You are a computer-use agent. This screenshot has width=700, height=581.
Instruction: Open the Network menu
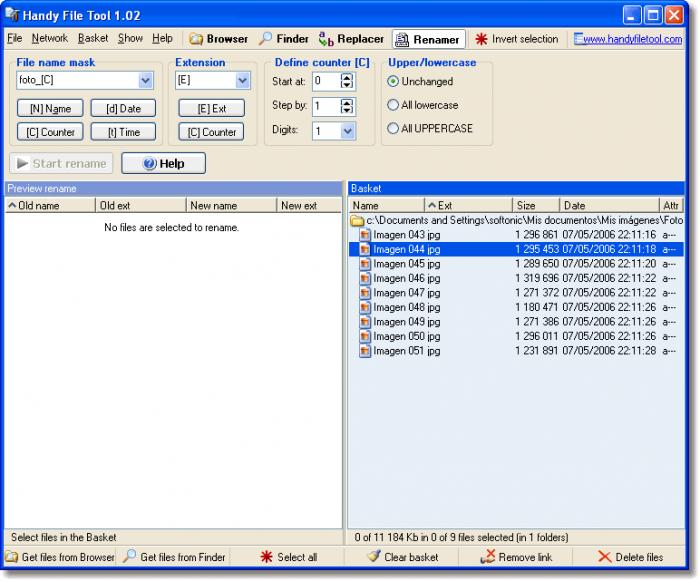point(50,38)
